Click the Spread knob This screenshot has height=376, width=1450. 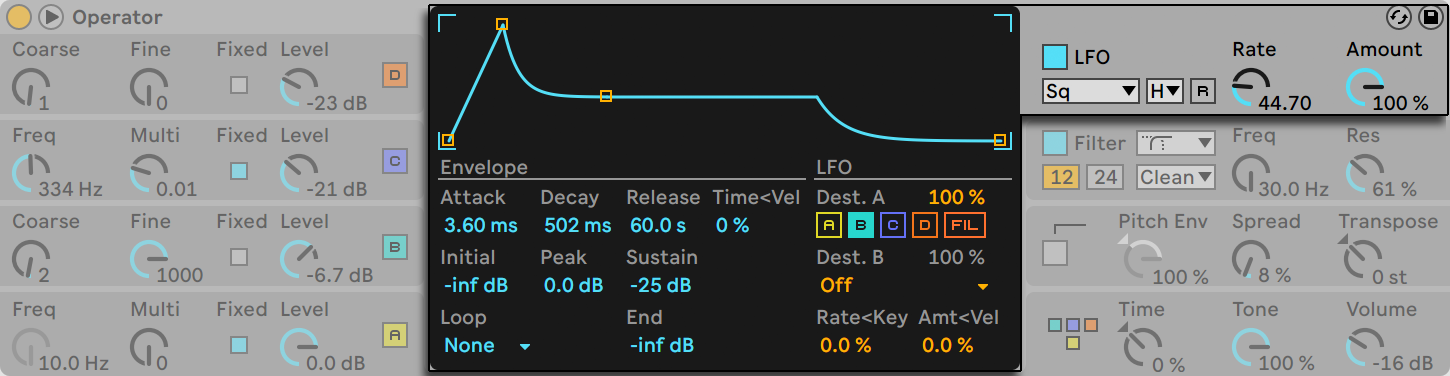tap(1250, 260)
